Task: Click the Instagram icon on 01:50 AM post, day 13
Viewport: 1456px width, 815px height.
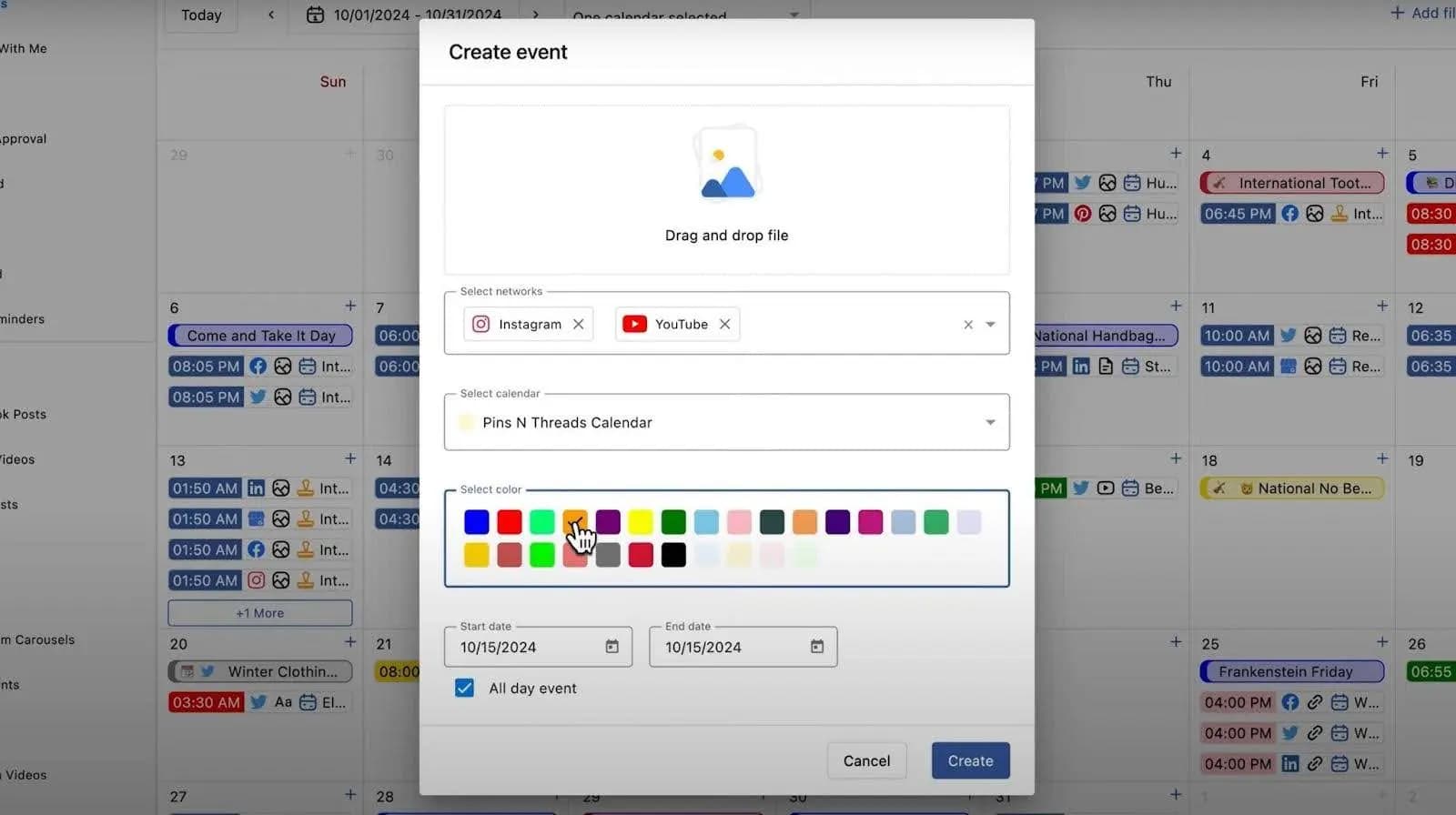Action: point(257,580)
